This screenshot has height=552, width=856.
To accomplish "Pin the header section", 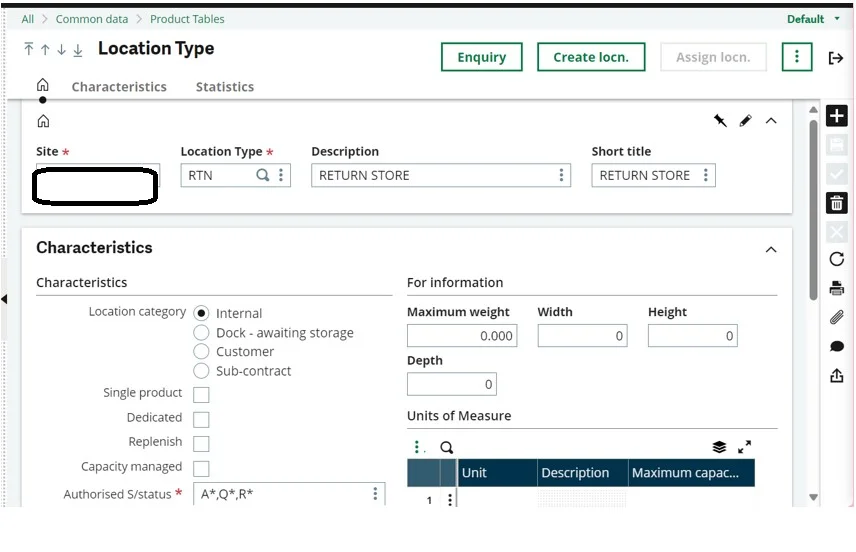I will pos(720,121).
